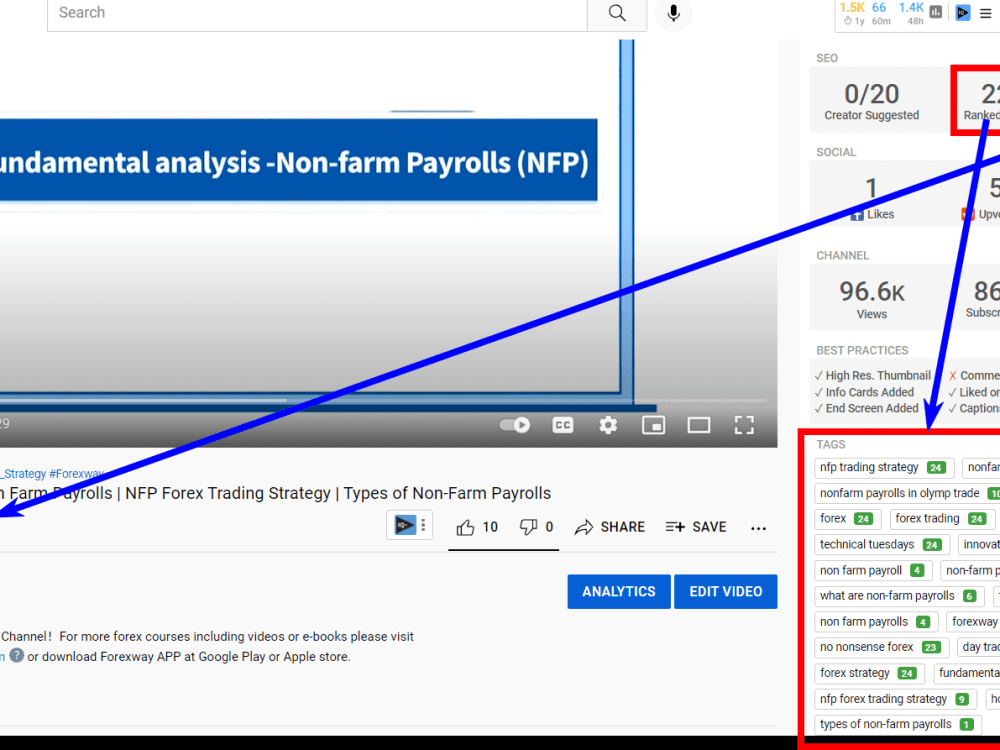Screen dimensions: 1000x750
Task: Open the vidIQ extension icon at top right
Action: (x=962, y=12)
